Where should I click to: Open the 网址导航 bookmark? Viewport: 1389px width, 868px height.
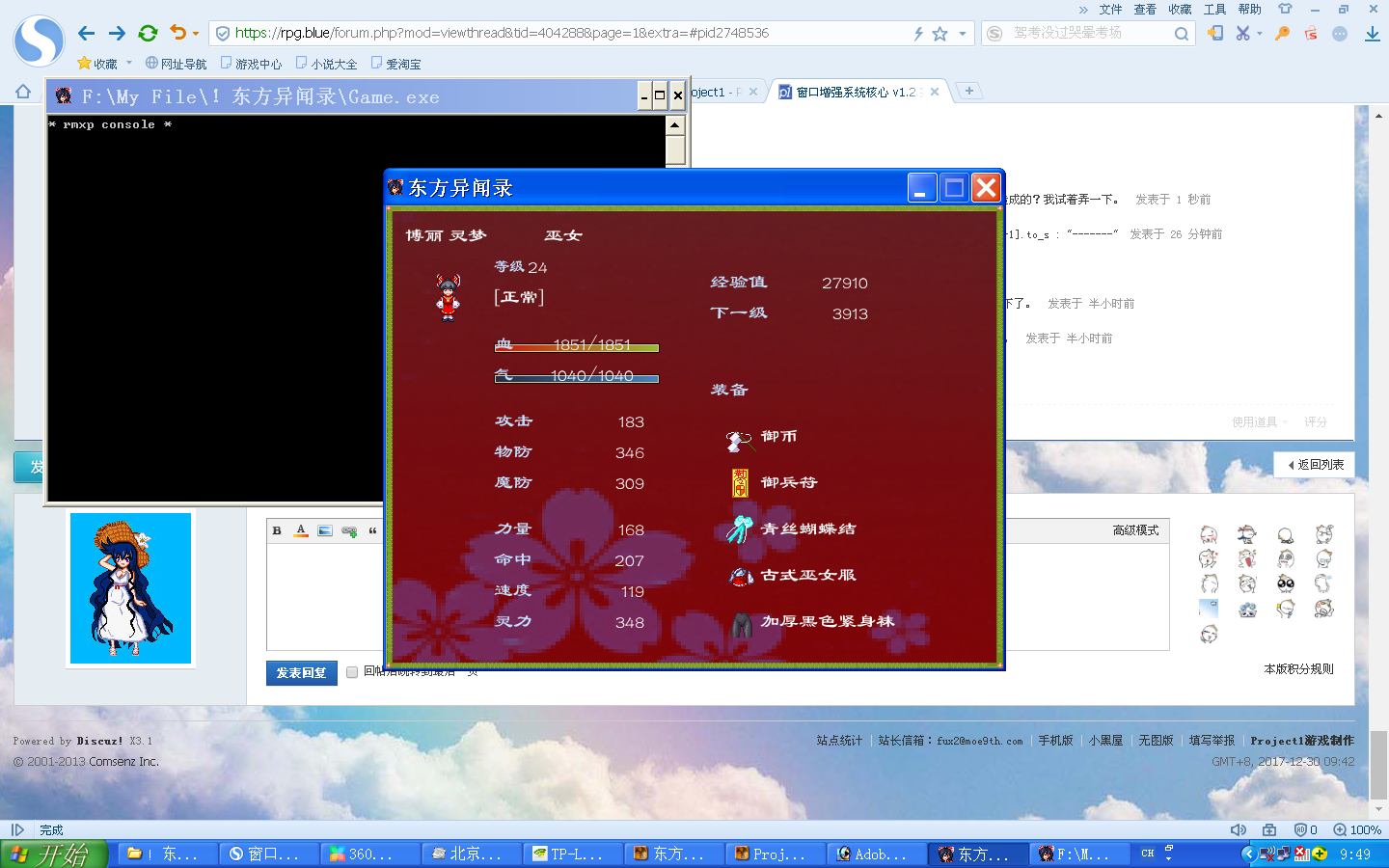tap(176, 64)
